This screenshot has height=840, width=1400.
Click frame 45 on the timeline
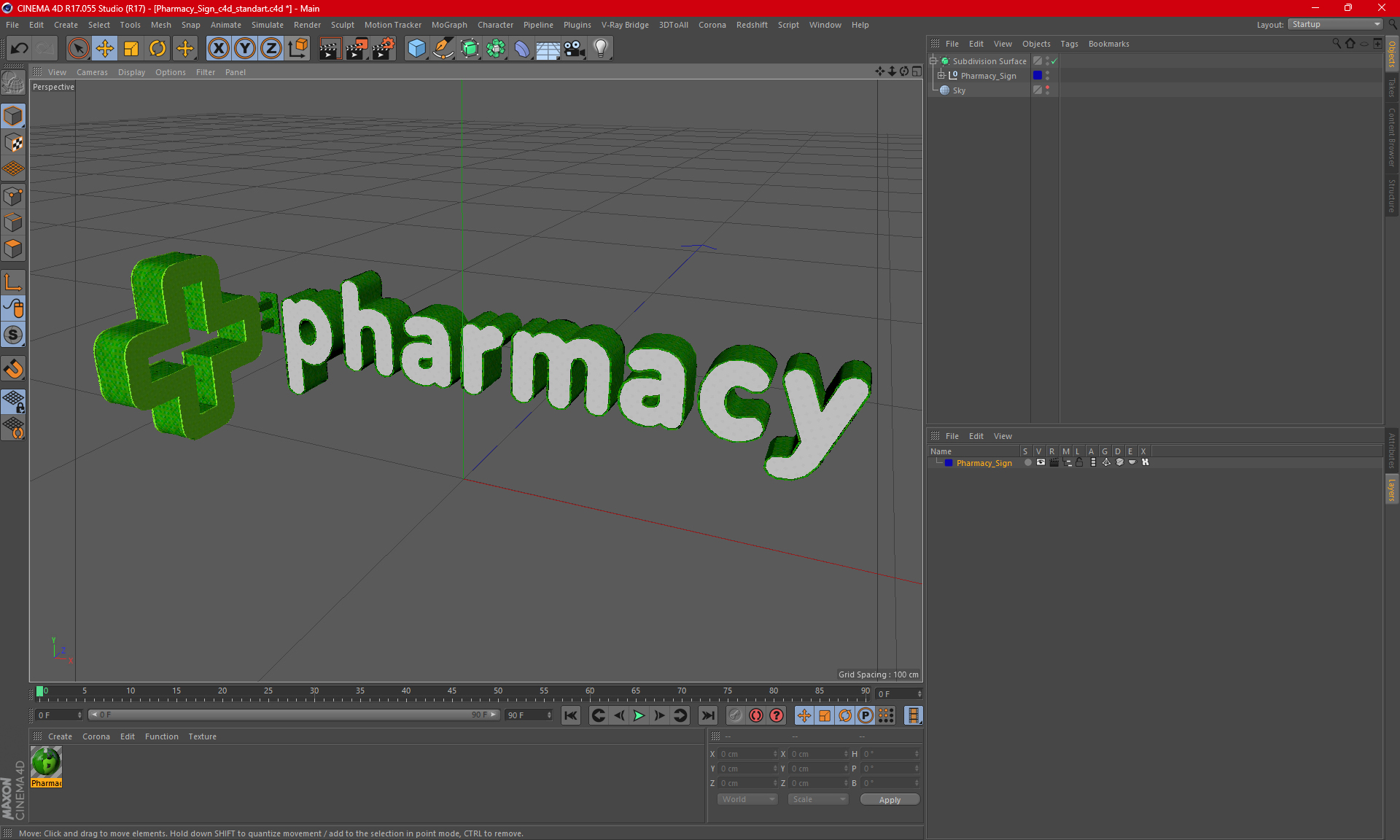coord(452,691)
